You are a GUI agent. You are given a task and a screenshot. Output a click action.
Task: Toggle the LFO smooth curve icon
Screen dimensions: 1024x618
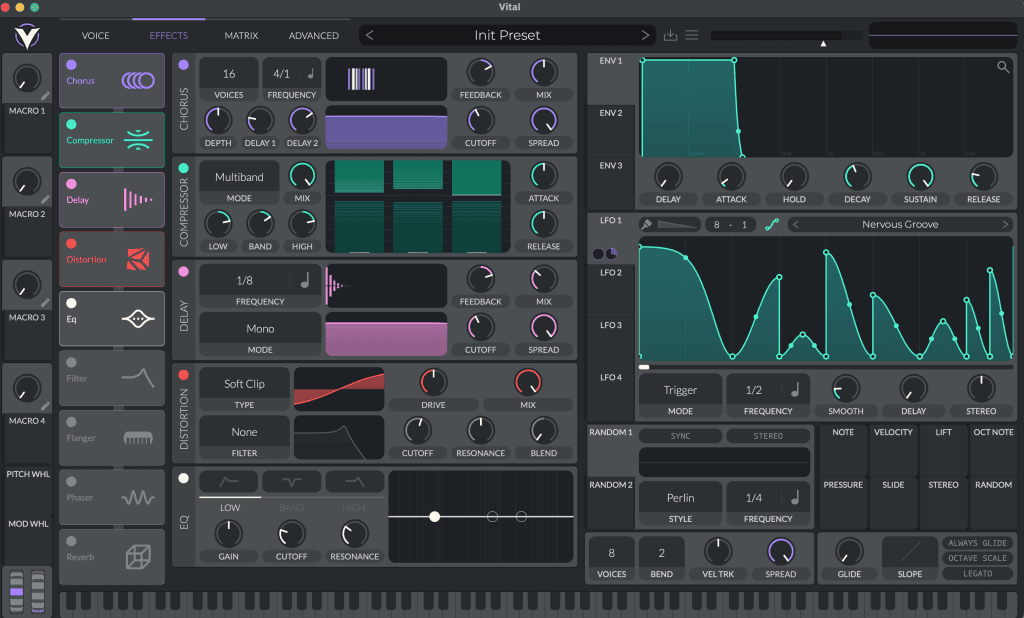(x=772, y=225)
